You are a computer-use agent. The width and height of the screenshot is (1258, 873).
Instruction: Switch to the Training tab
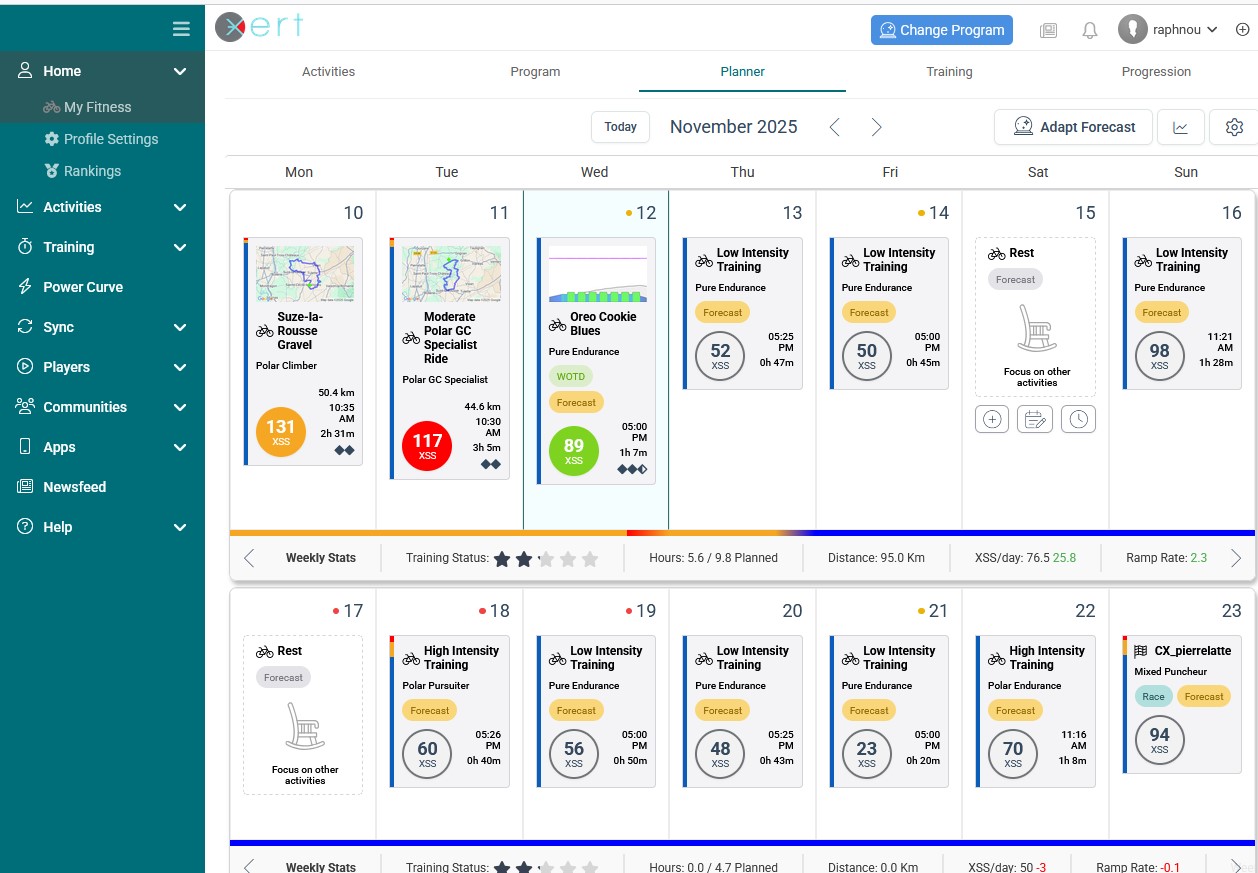(949, 72)
